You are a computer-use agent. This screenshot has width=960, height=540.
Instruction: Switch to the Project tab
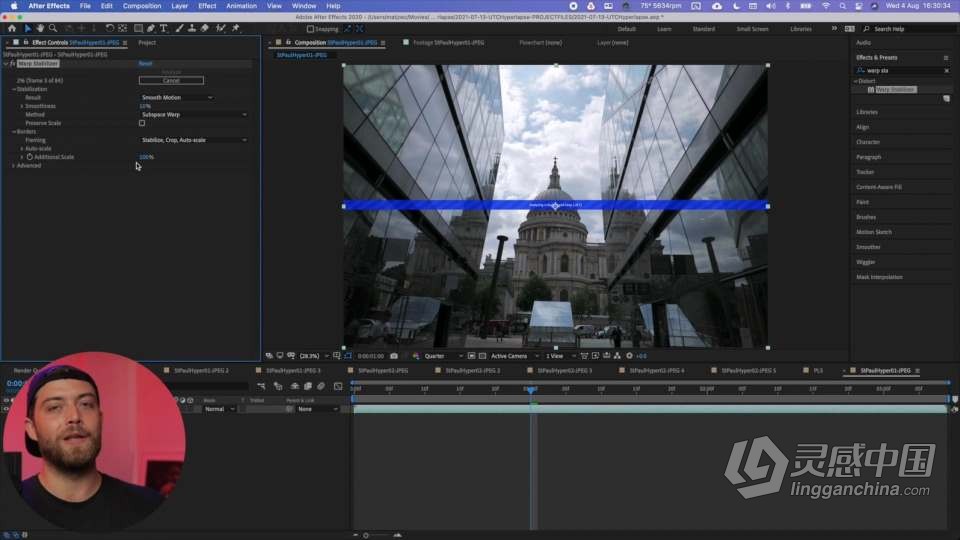pos(147,43)
